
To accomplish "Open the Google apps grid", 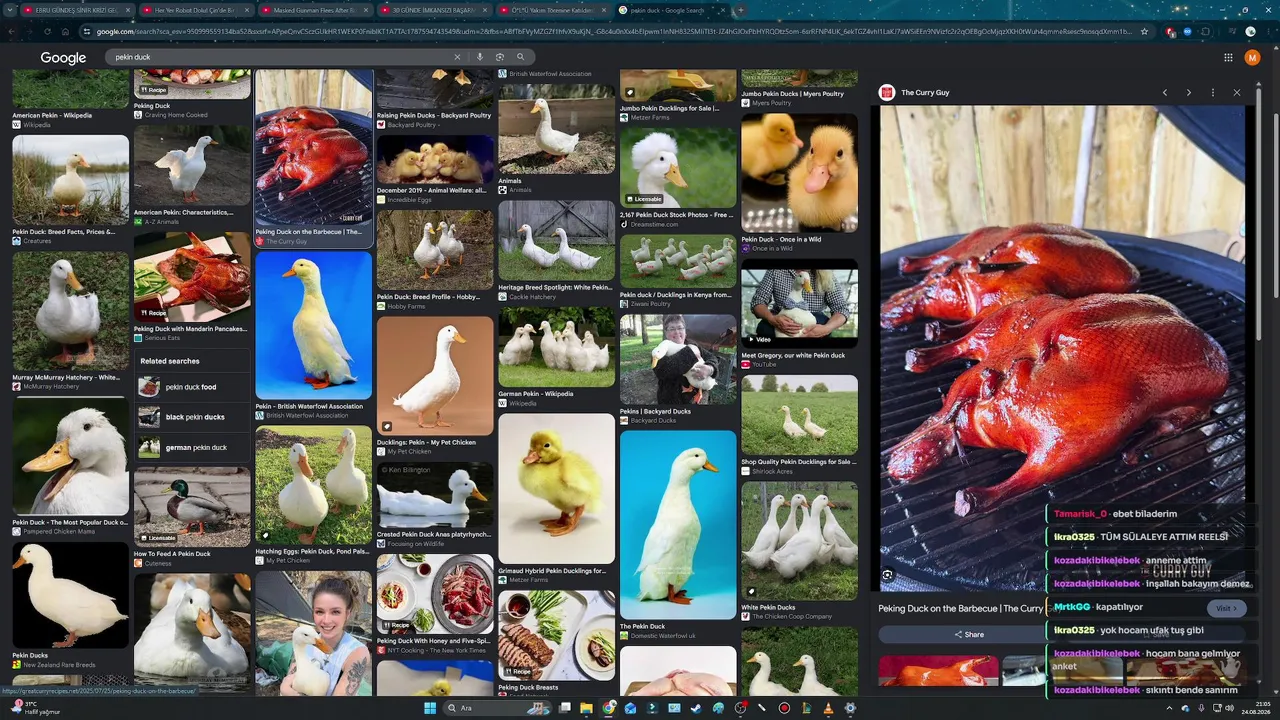I will pyautogui.click(x=1228, y=58).
